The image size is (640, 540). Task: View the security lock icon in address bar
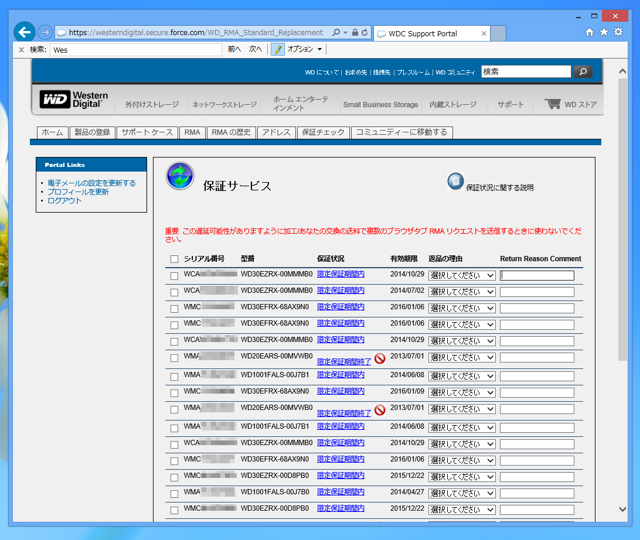click(355, 32)
